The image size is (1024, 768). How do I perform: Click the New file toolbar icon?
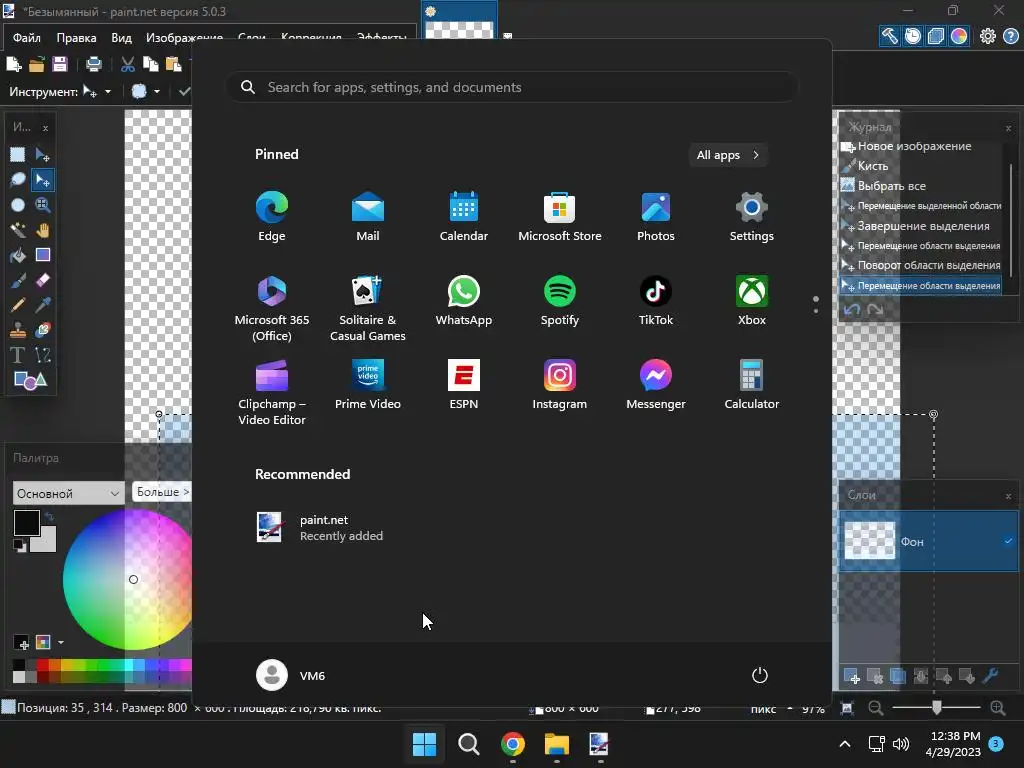[x=14, y=64]
